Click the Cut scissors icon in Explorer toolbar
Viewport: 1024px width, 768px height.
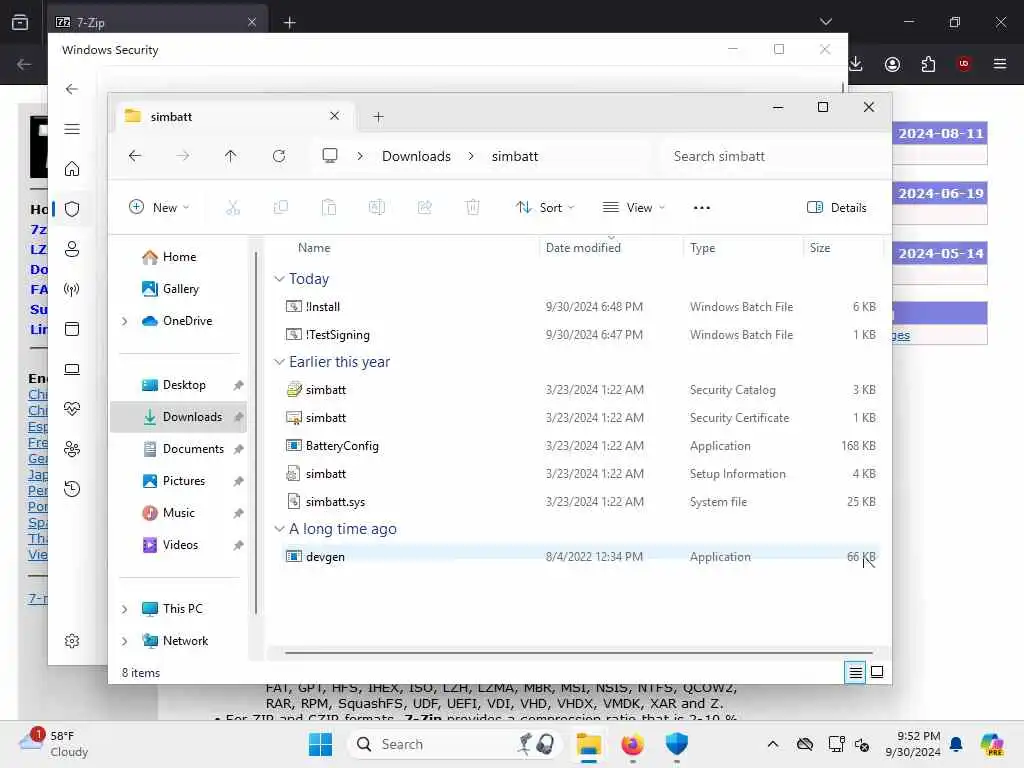pyautogui.click(x=232, y=208)
